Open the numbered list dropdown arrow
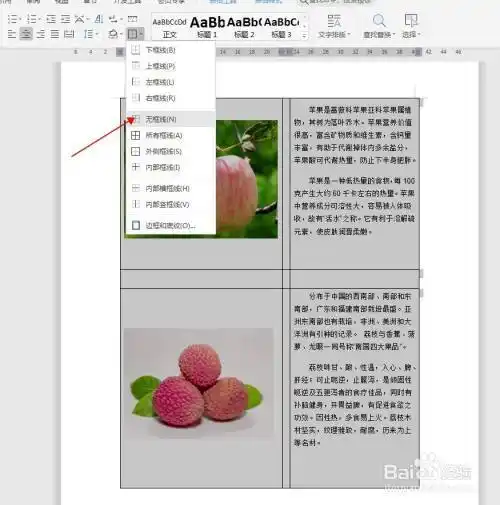 coord(39,19)
